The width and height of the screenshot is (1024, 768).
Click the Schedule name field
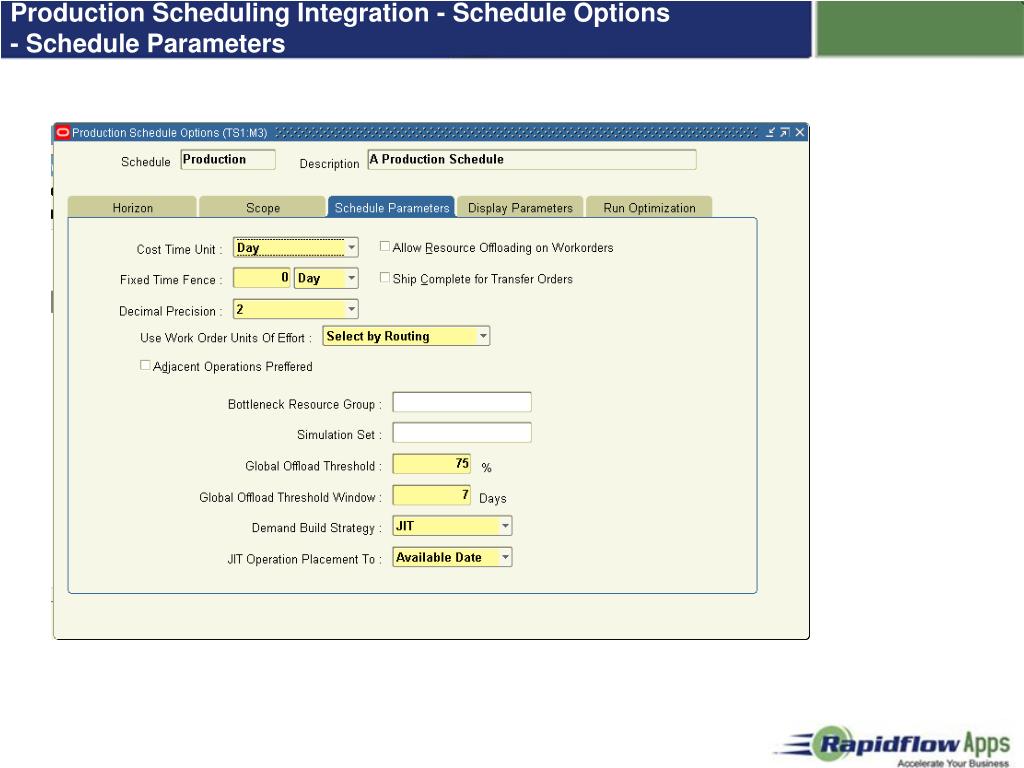(x=228, y=159)
